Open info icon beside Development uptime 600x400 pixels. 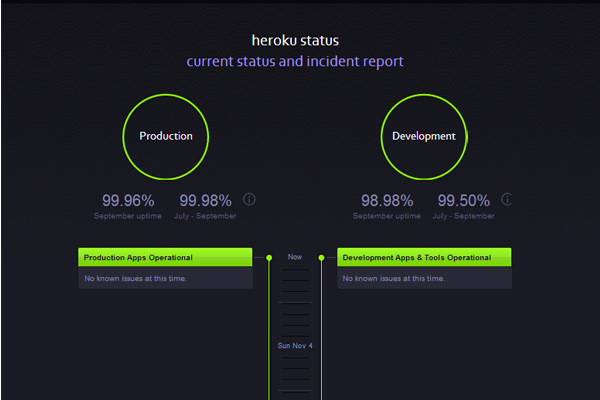[507, 199]
